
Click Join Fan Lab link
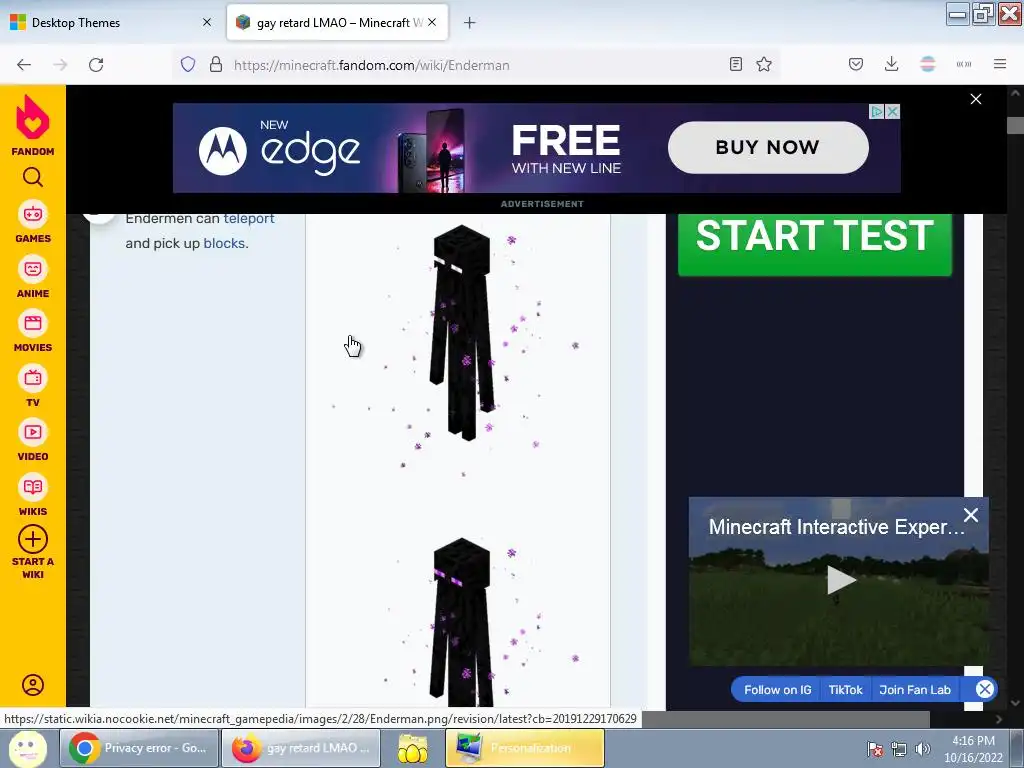click(914, 690)
